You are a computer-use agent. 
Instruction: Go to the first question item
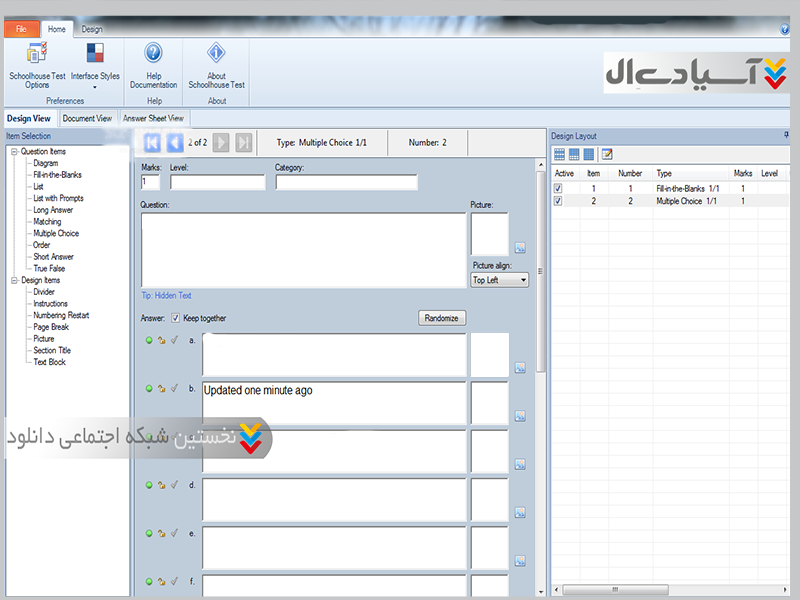pos(153,143)
